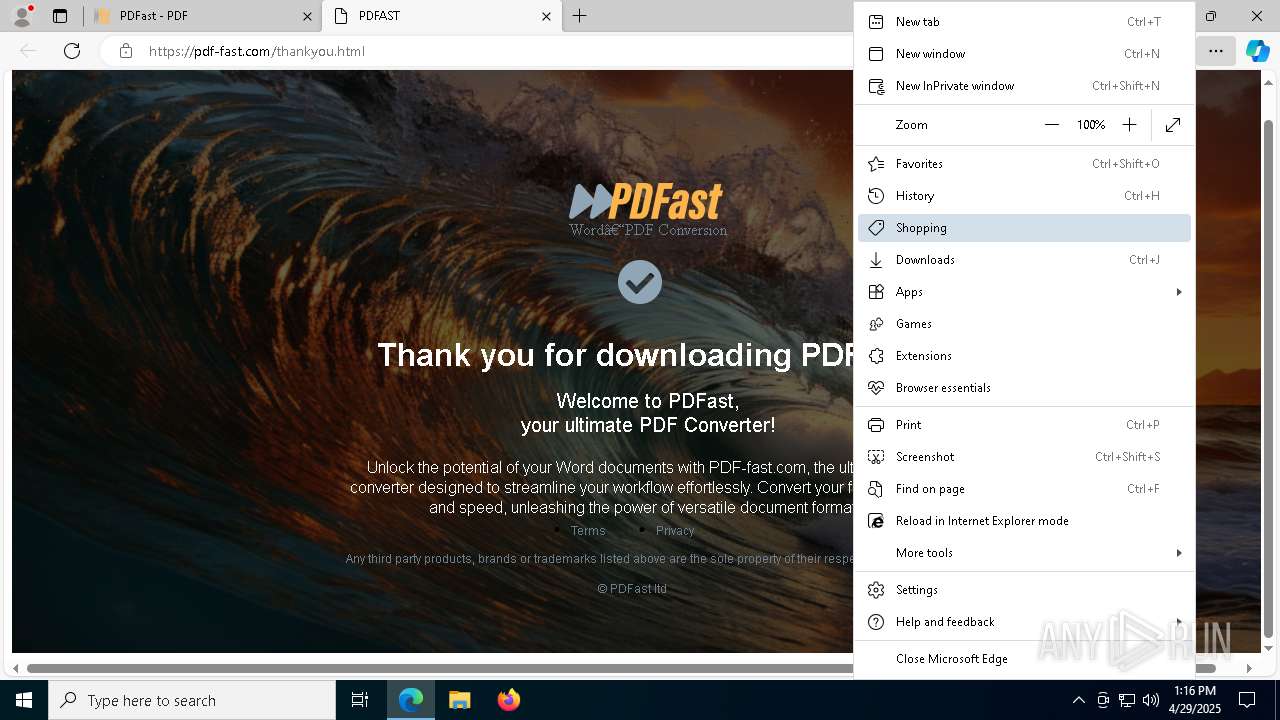Image resolution: width=1280 pixels, height=720 pixels.
Task: Click the address bar URL
Action: click(x=257, y=51)
